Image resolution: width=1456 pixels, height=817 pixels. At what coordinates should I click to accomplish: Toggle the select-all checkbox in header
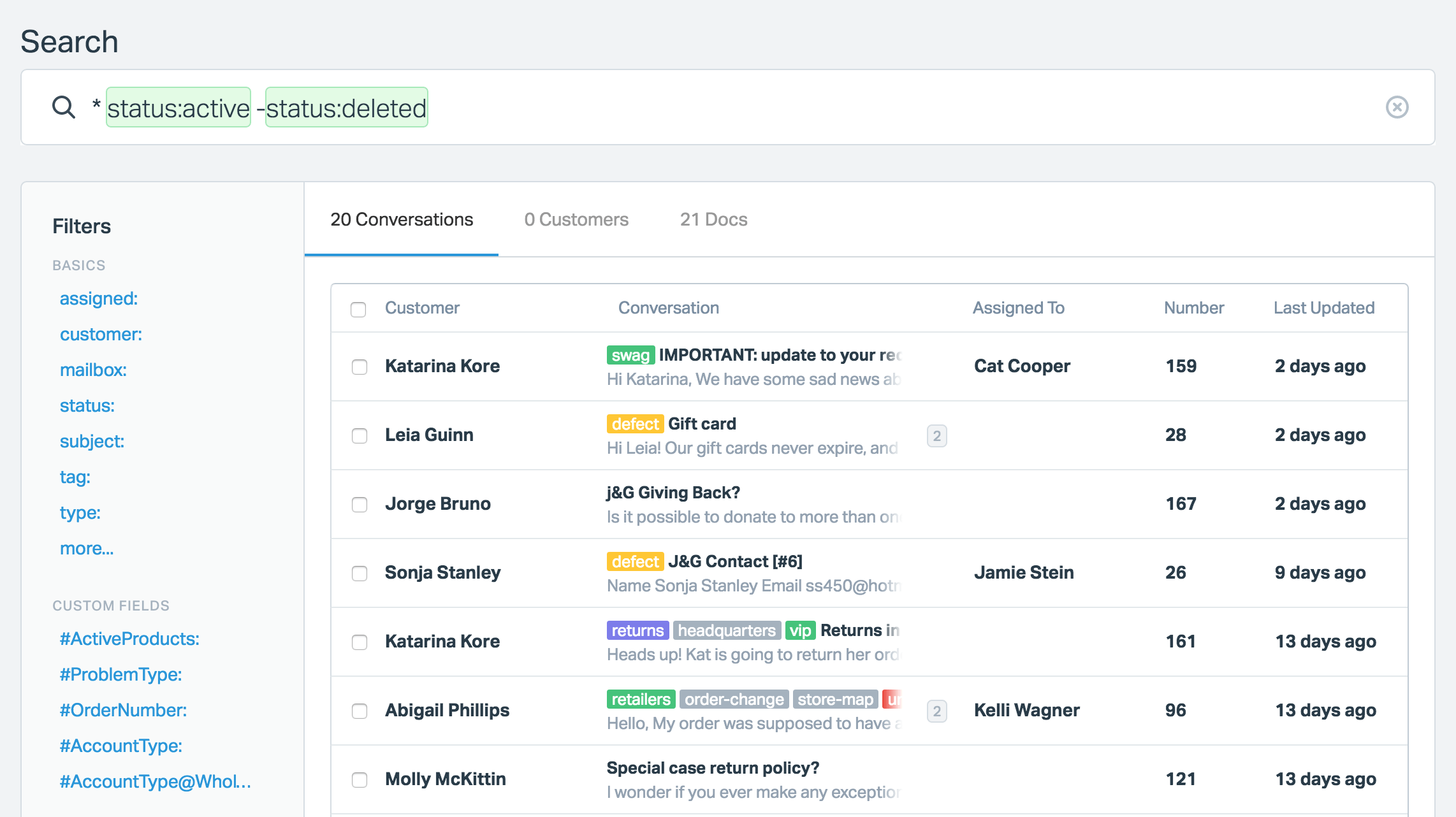(x=358, y=309)
